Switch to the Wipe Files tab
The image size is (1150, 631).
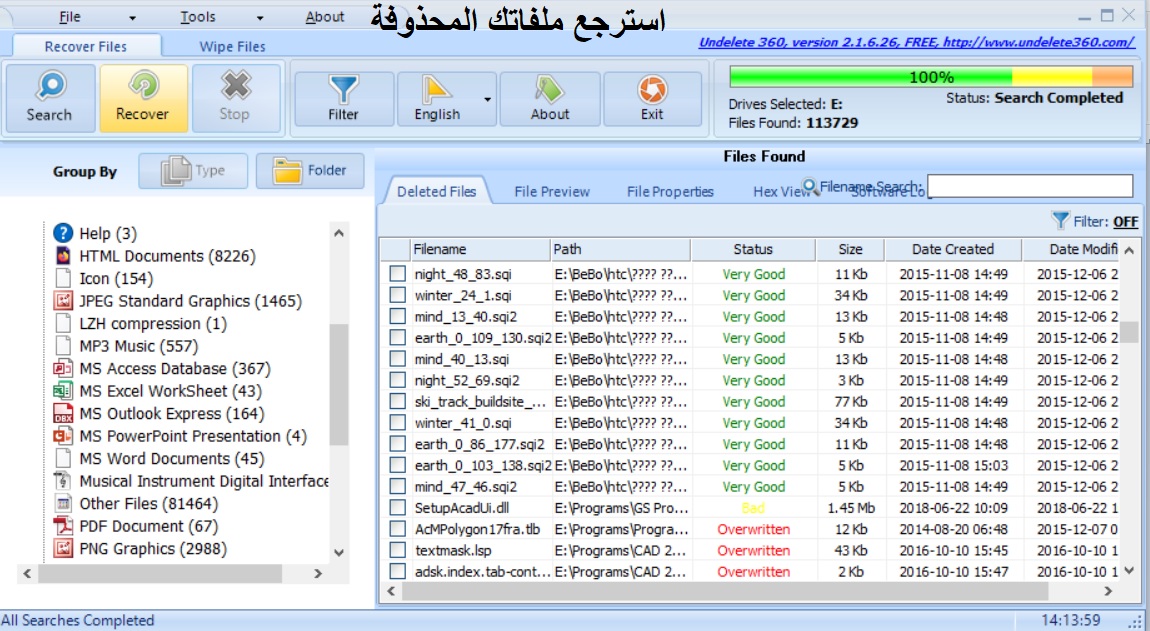coord(232,46)
